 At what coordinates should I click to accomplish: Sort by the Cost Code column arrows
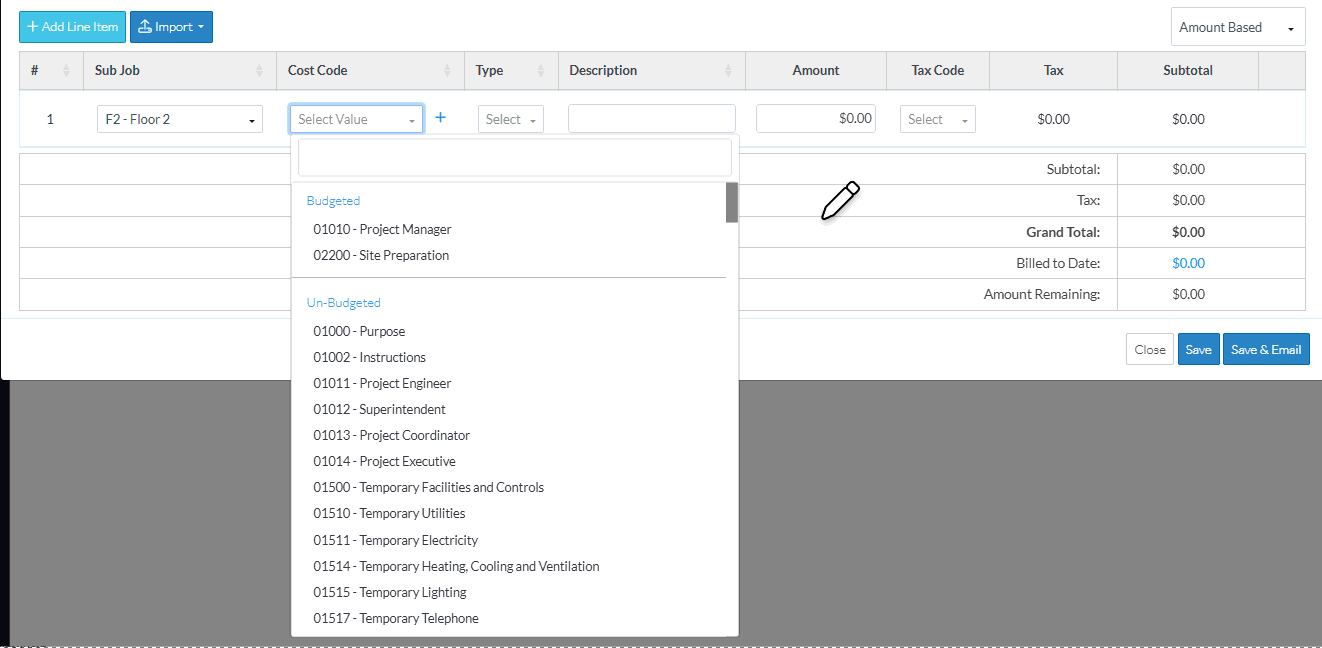pyautogui.click(x=447, y=71)
